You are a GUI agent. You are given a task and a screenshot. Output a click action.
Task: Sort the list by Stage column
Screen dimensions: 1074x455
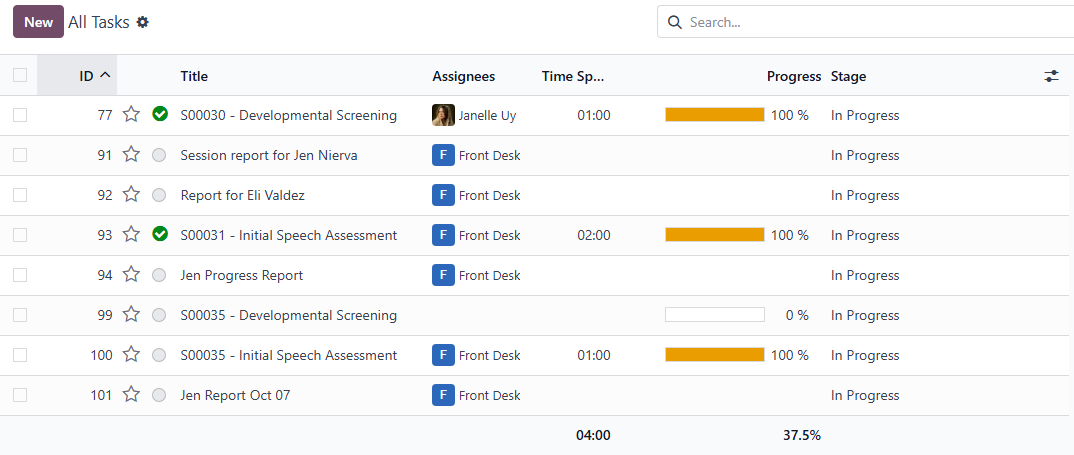tap(848, 76)
